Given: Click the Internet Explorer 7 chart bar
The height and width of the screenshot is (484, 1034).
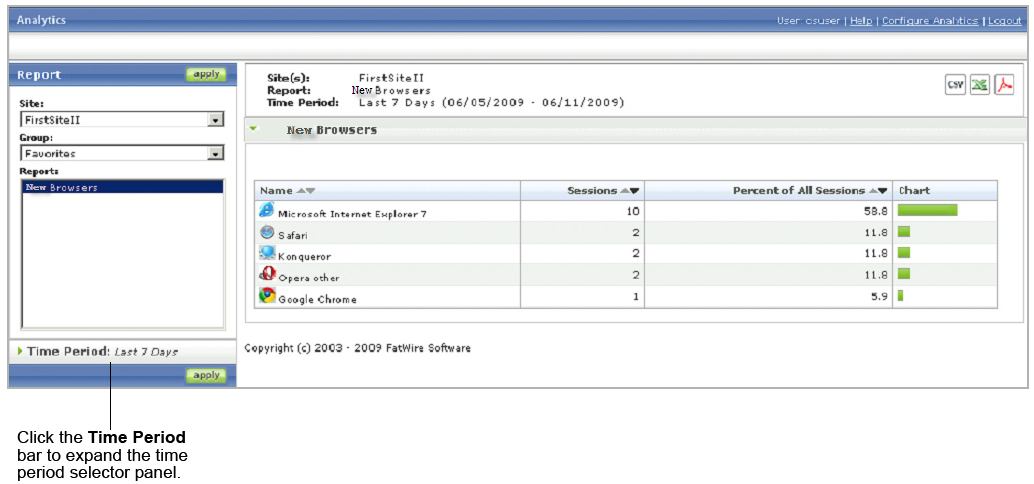Looking at the screenshot, I should pyautogui.click(x=927, y=210).
